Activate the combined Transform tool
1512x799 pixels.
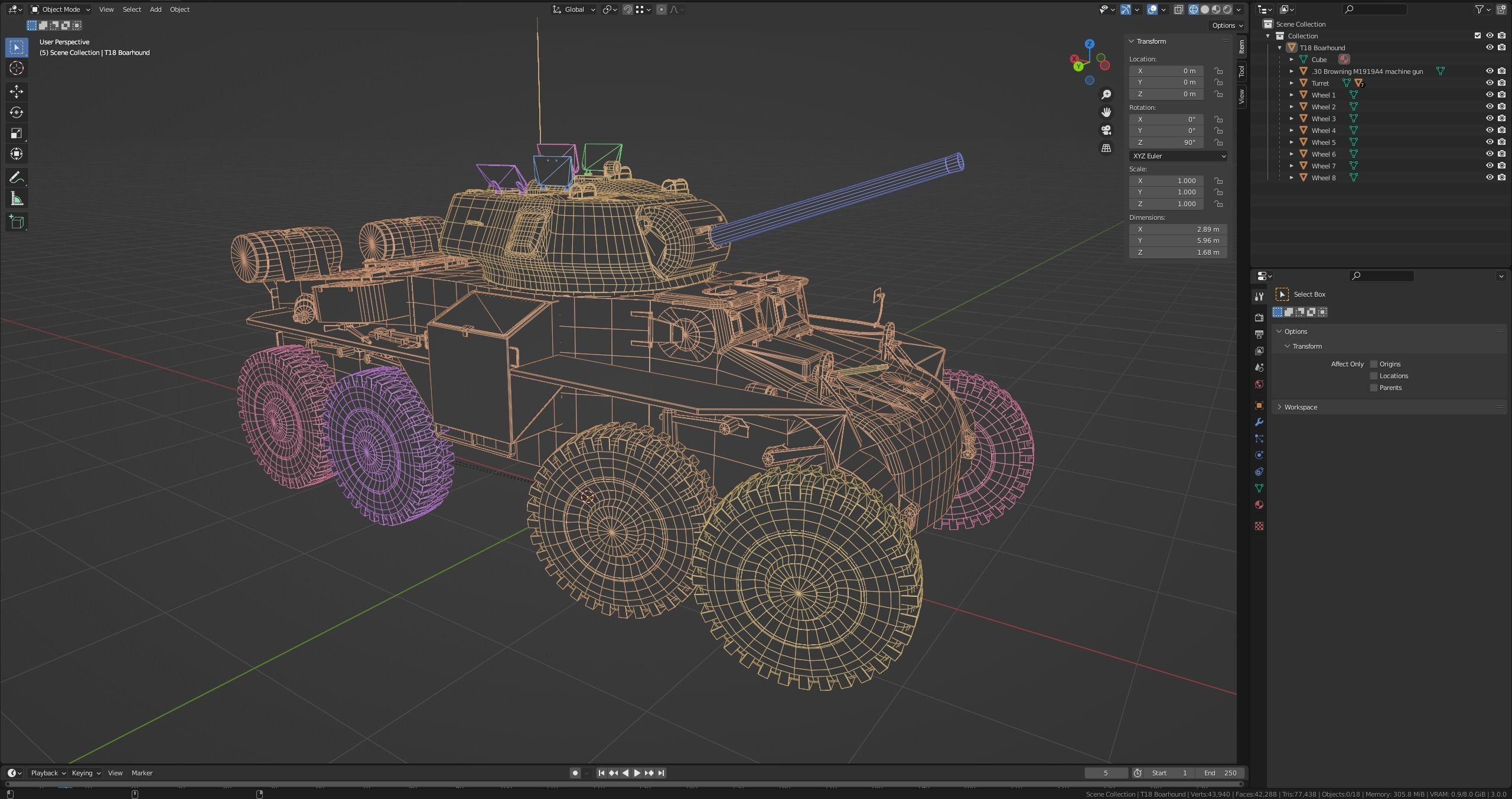click(x=17, y=154)
